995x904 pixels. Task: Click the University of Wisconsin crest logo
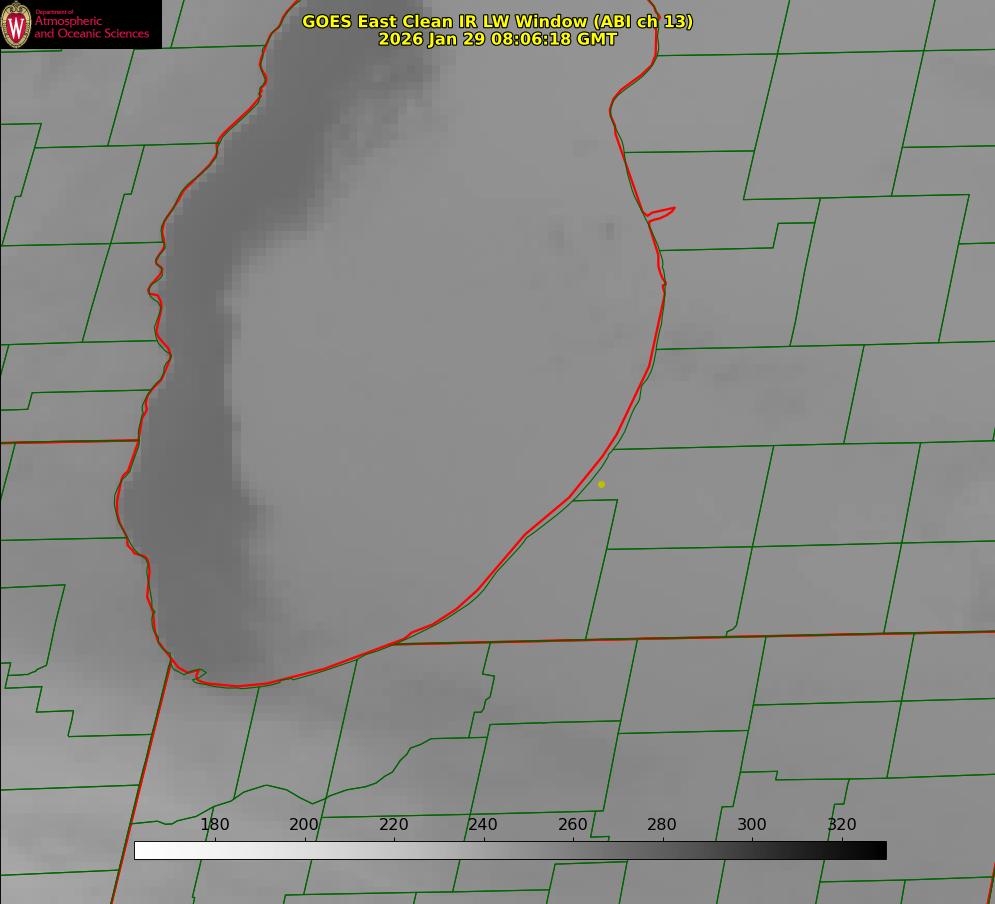click(x=16, y=24)
